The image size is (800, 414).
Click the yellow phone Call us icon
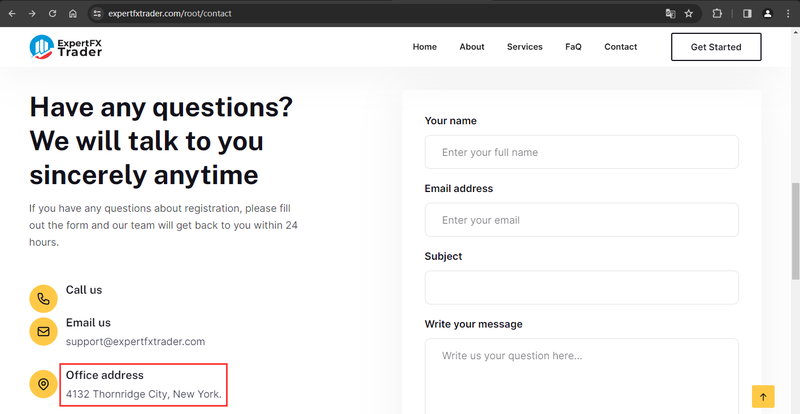(43, 299)
